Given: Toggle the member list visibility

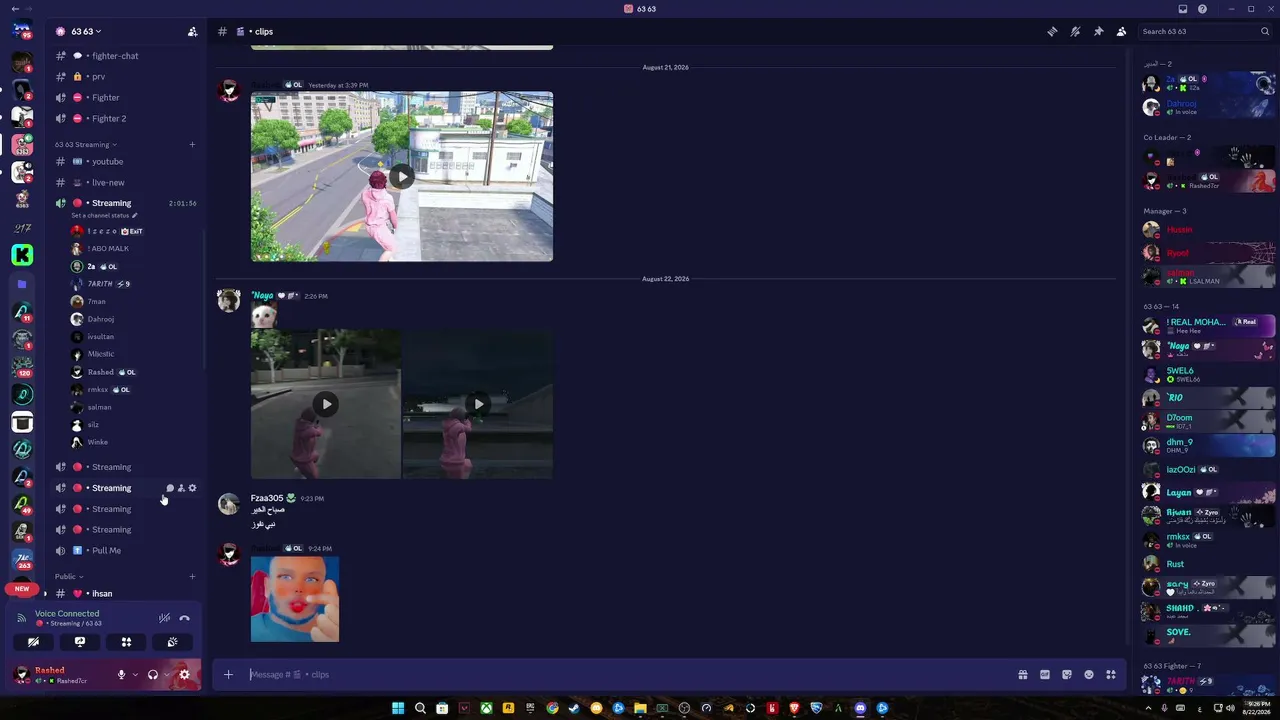Looking at the screenshot, I should tap(1121, 31).
